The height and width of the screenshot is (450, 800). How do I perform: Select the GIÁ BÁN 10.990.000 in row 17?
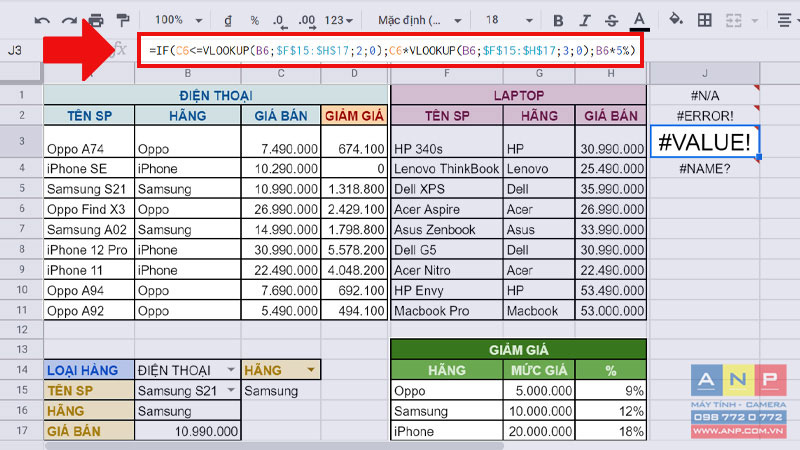pyautogui.click(x=188, y=431)
